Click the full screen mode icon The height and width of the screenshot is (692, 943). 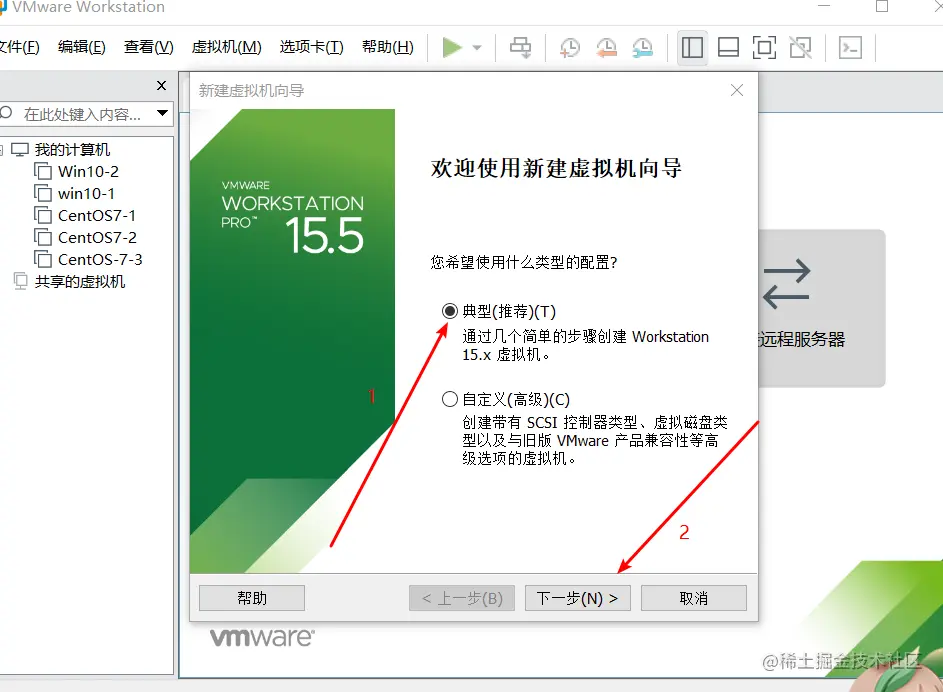(764, 47)
